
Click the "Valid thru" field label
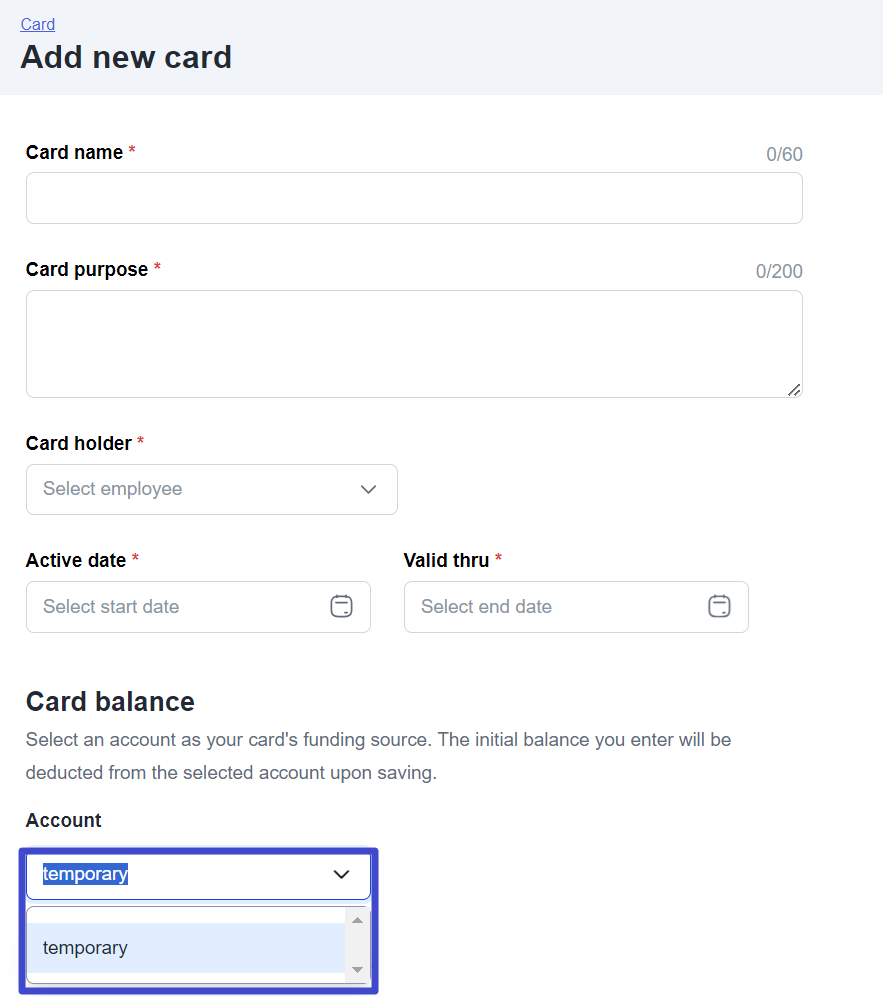click(x=446, y=560)
